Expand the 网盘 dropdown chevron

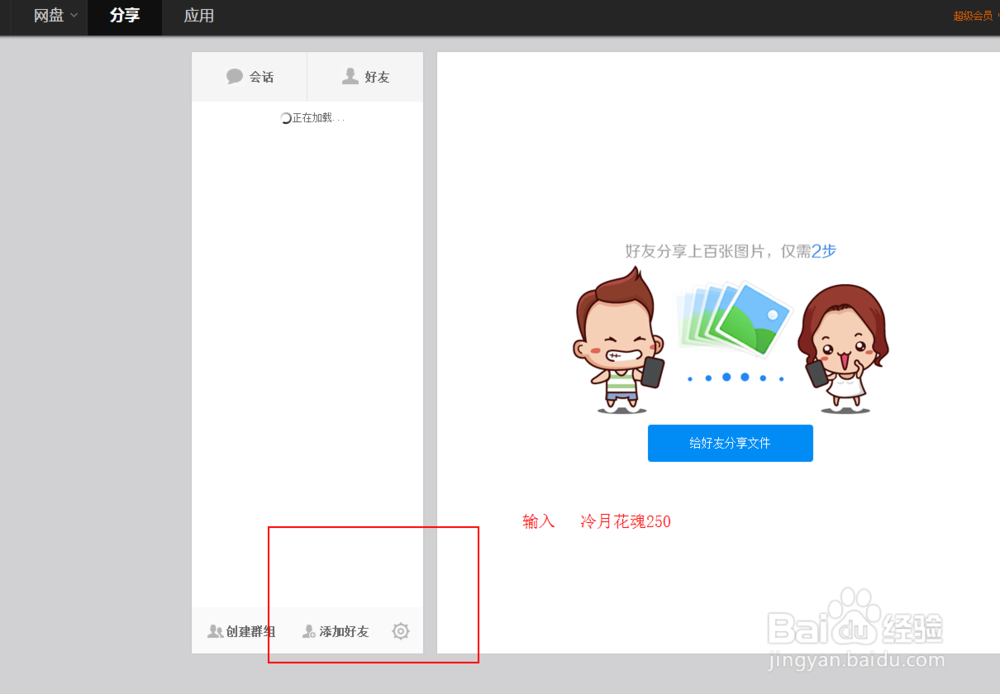tap(76, 17)
